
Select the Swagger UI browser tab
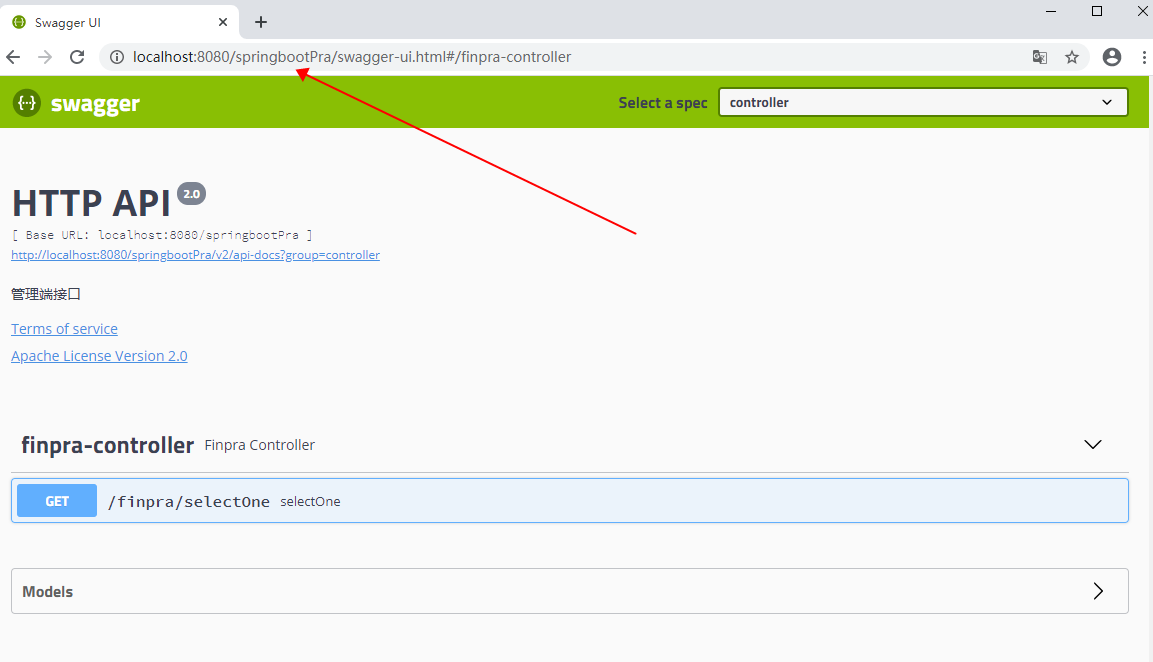120,22
